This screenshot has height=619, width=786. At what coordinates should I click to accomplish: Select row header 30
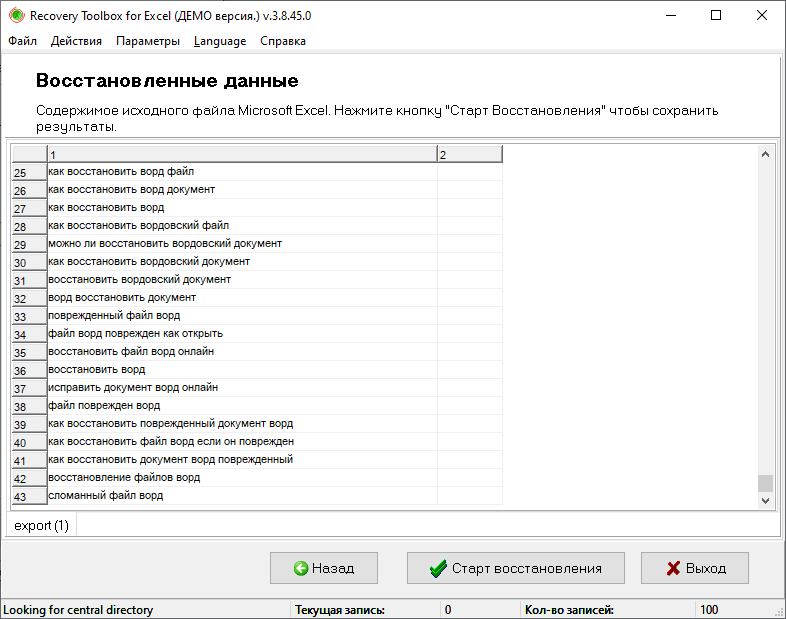[29, 262]
